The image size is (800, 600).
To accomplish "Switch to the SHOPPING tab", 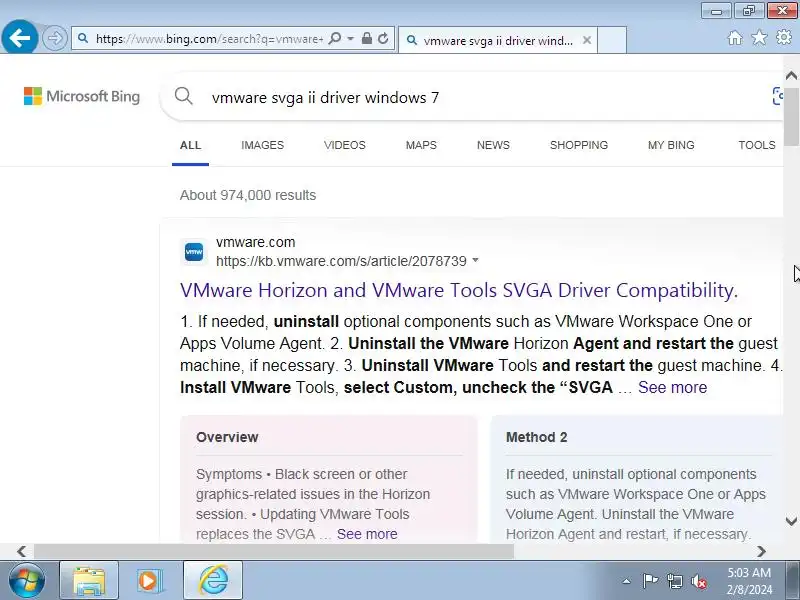I will click(x=579, y=145).
